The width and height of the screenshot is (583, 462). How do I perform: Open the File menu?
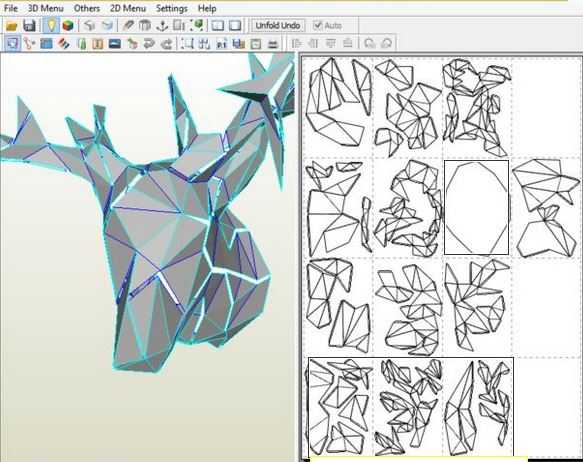click(x=10, y=8)
